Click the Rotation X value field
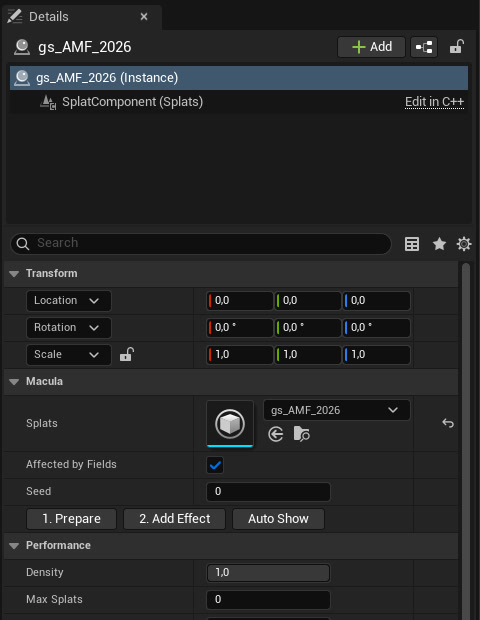This screenshot has width=480, height=620. click(240, 328)
